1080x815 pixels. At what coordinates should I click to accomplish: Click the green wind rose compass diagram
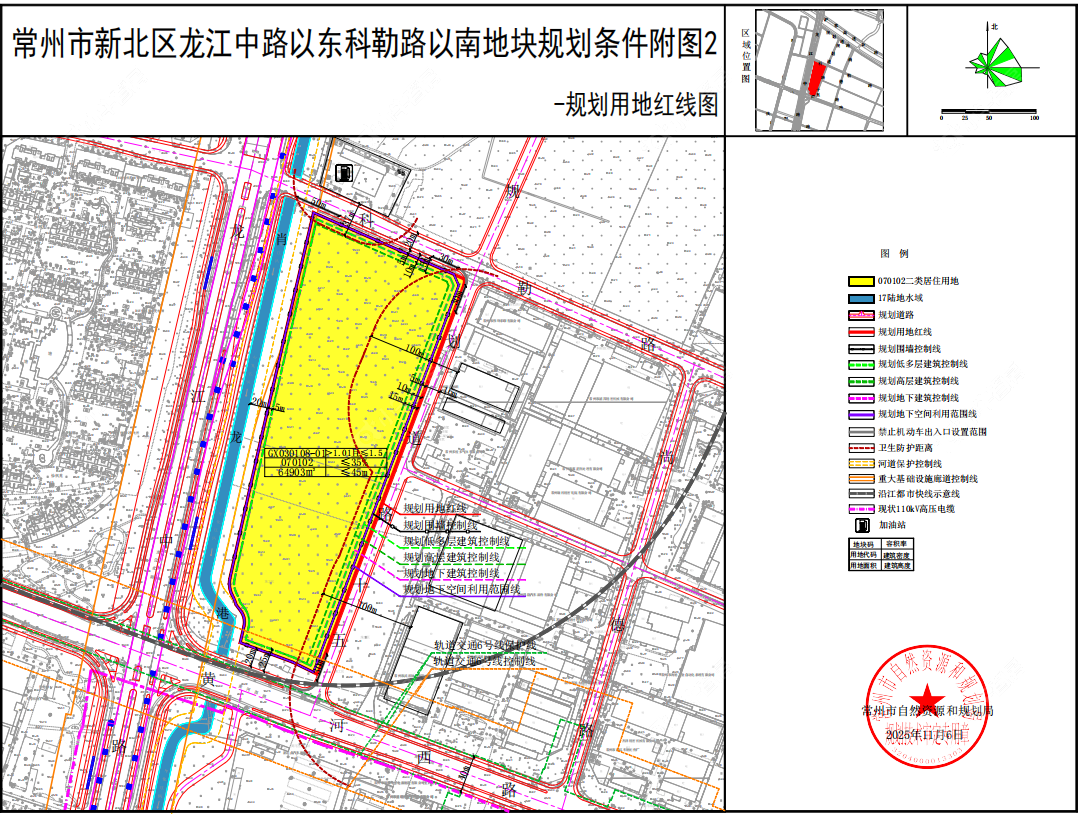click(x=994, y=62)
